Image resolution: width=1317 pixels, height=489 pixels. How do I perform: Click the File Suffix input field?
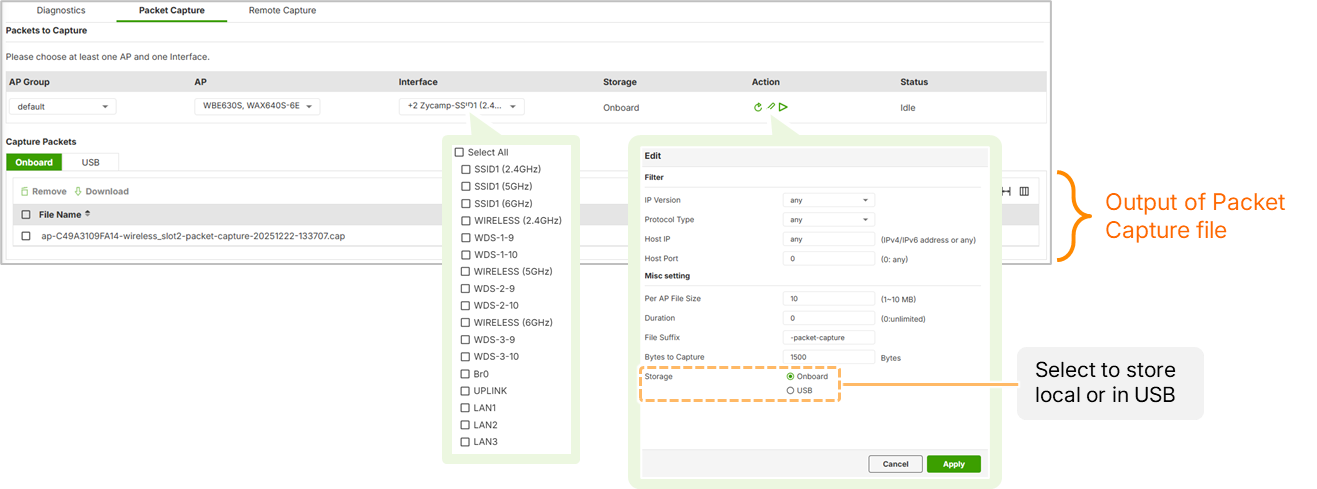[828, 337]
